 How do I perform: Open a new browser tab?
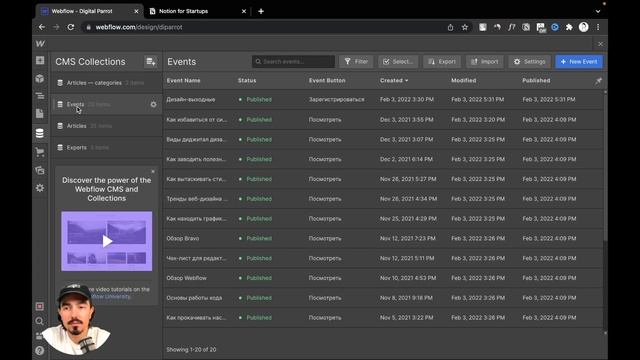(261, 11)
